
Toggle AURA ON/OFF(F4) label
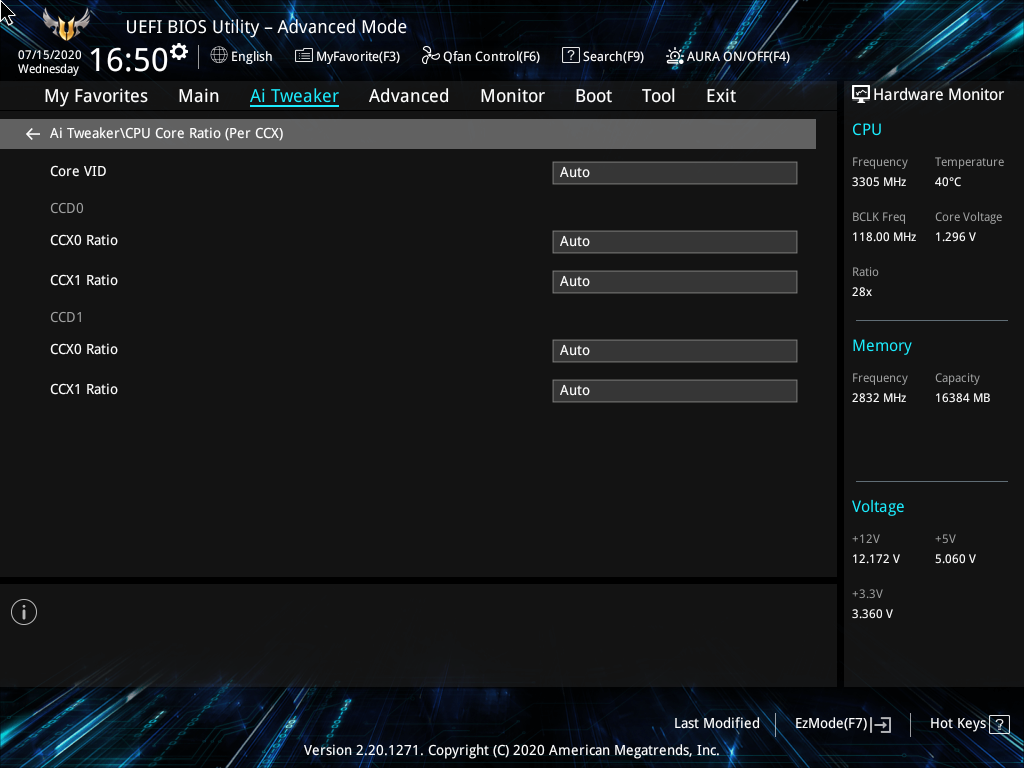coord(738,57)
